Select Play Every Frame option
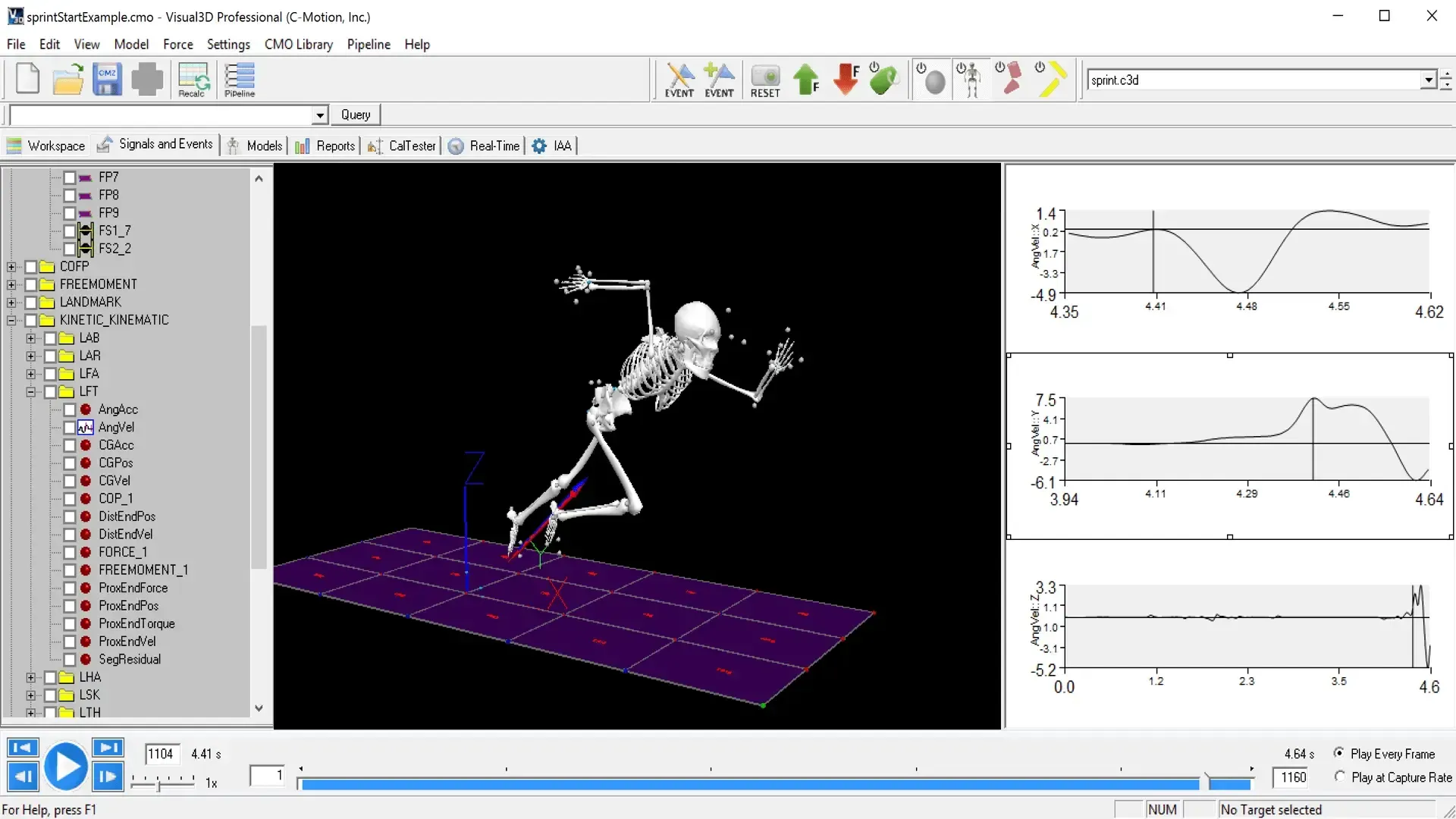The image size is (1456, 819). [x=1340, y=754]
